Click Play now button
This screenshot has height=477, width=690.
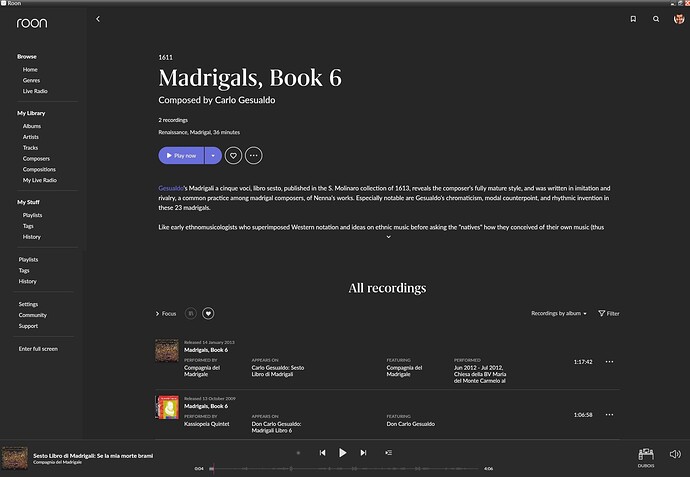click(x=181, y=155)
